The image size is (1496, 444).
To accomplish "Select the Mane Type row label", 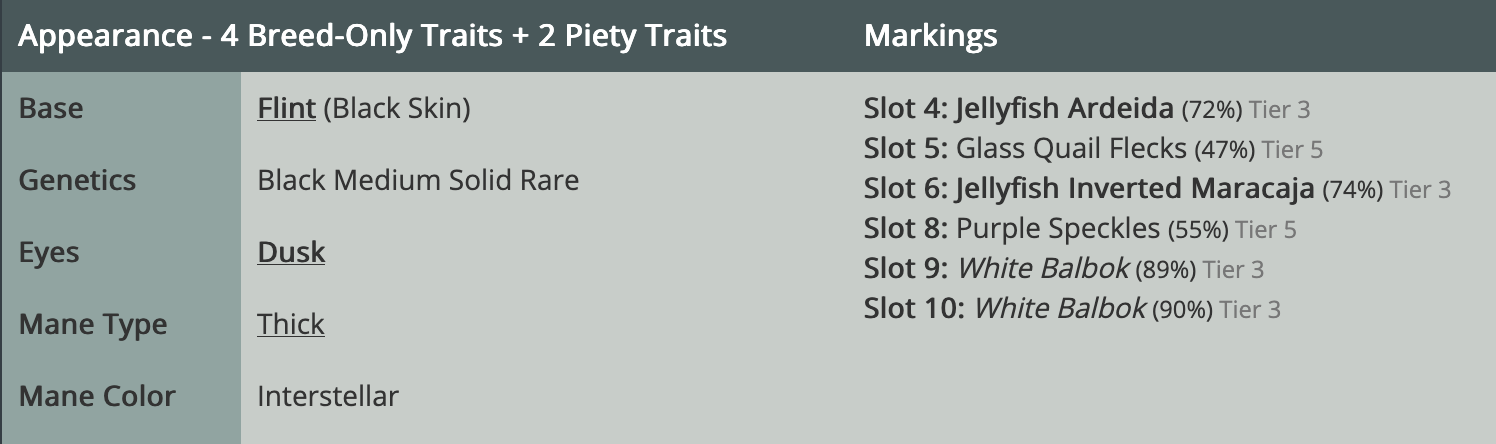I will click(93, 324).
